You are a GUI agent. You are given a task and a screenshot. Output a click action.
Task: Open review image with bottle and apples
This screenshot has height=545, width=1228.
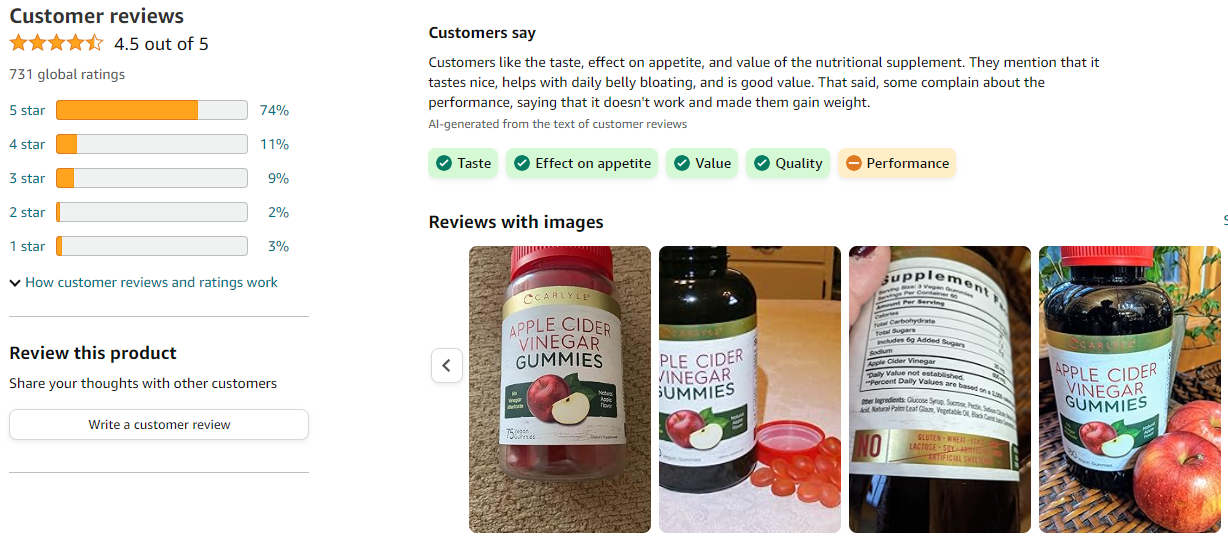tap(1130, 389)
